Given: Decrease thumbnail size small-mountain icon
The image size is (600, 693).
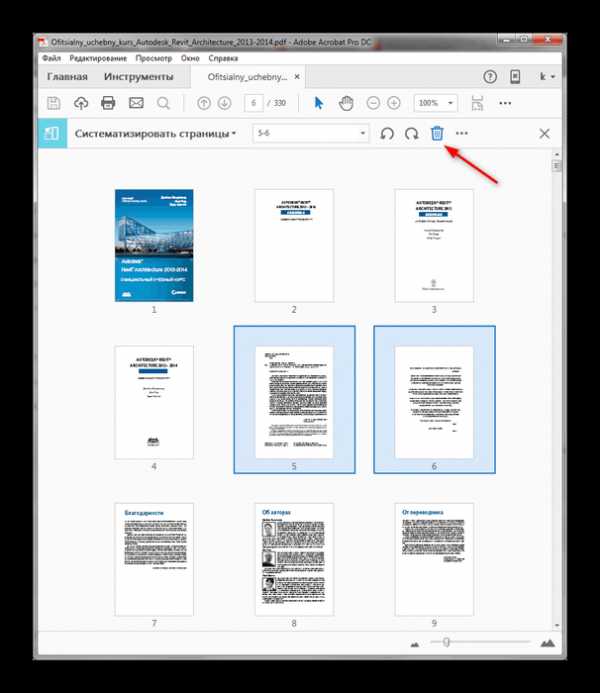Looking at the screenshot, I should point(414,645).
